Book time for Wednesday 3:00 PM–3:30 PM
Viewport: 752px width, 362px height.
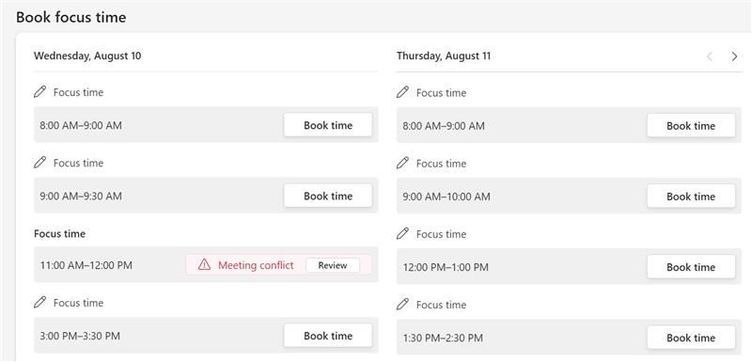coord(328,336)
